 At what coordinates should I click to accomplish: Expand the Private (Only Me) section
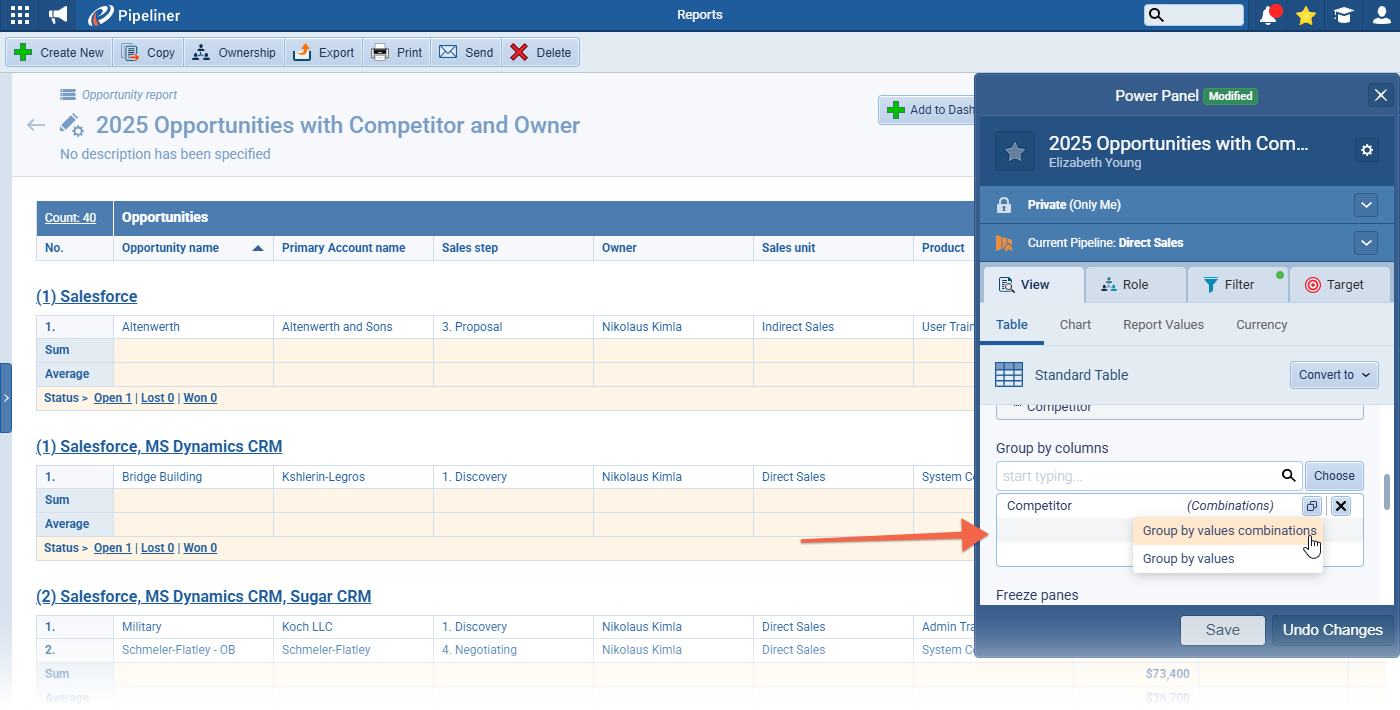(1366, 205)
